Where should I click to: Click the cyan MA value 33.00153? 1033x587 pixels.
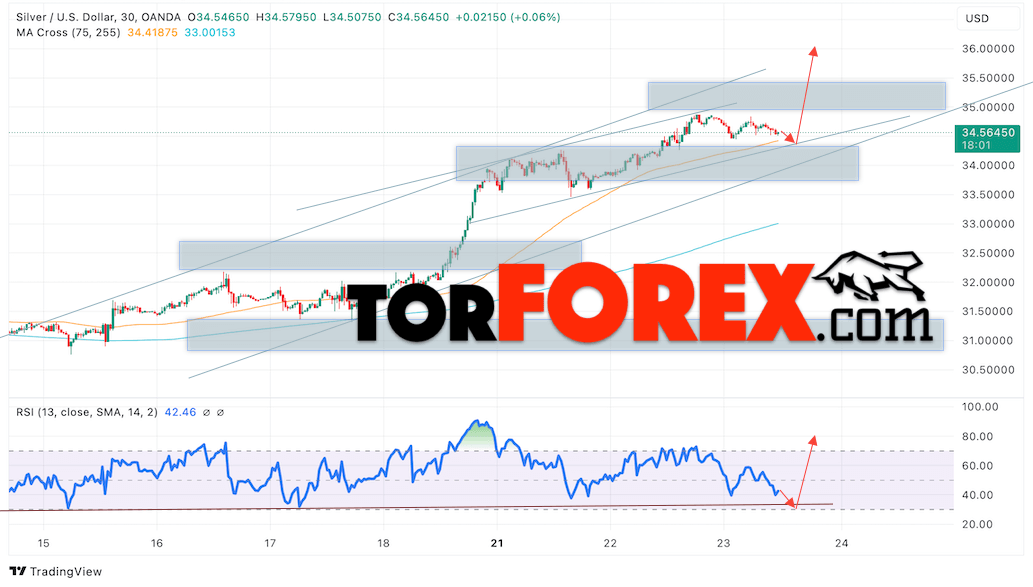click(209, 32)
